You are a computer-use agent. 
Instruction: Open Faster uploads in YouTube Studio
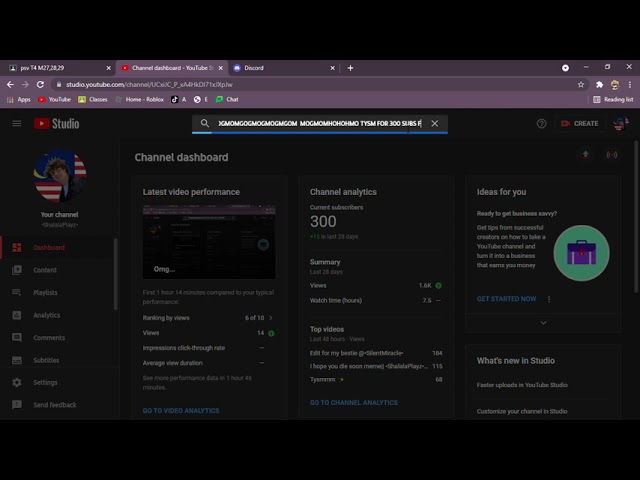coord(522,385)
